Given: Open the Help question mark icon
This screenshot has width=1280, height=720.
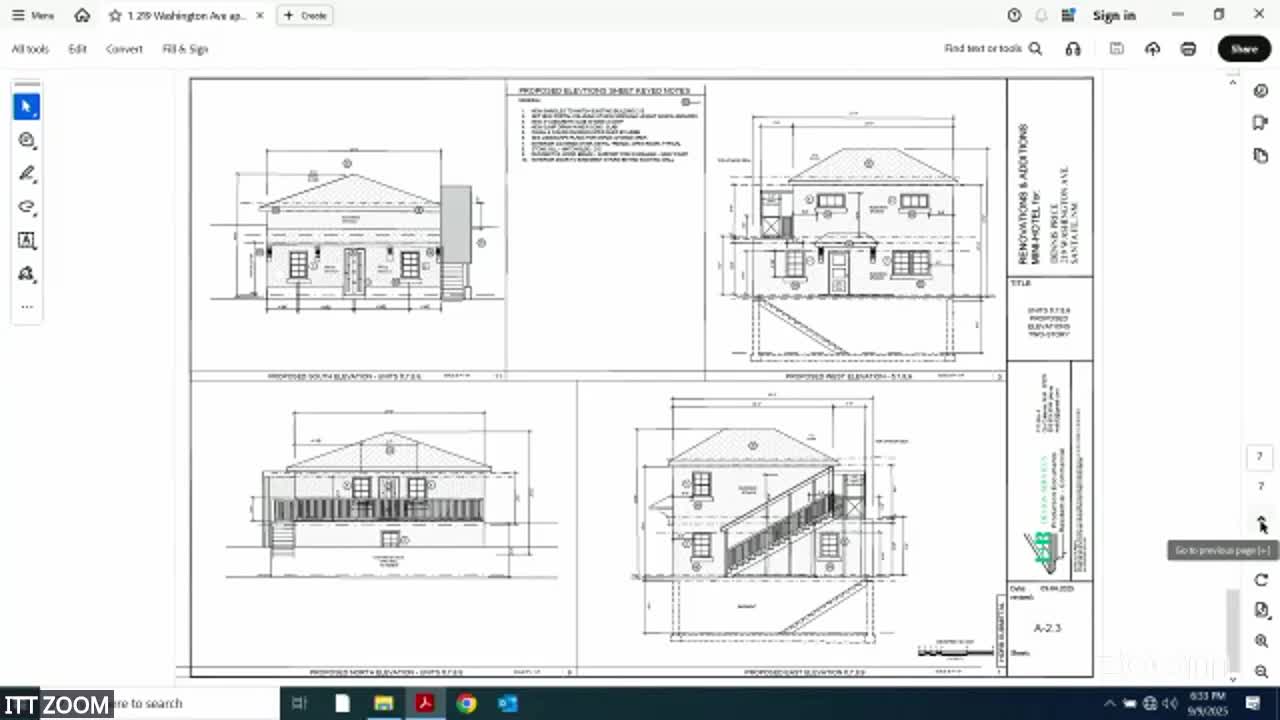Looking at the screenshot, I should (1015, 15).
